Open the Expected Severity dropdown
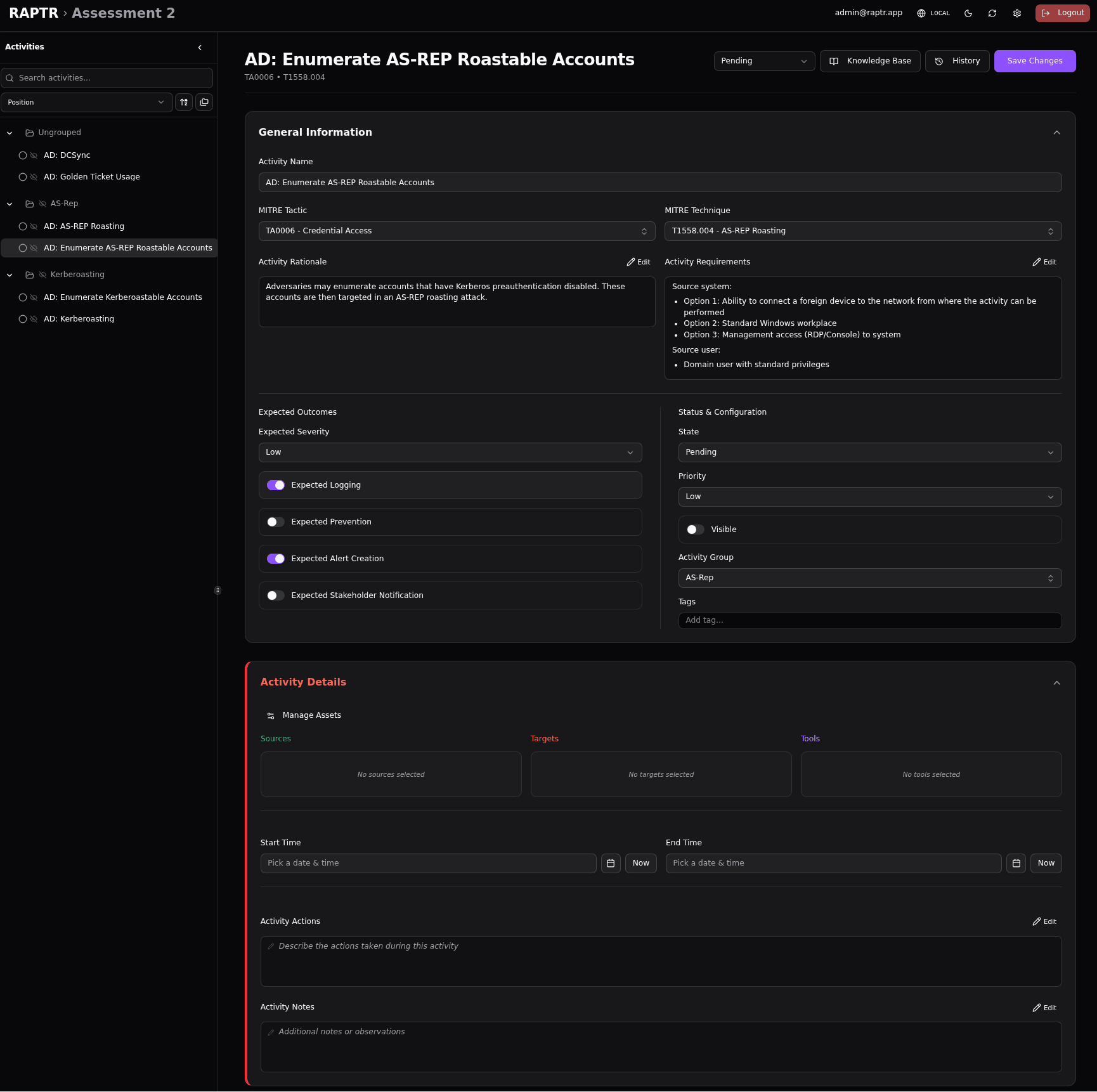 450,452
